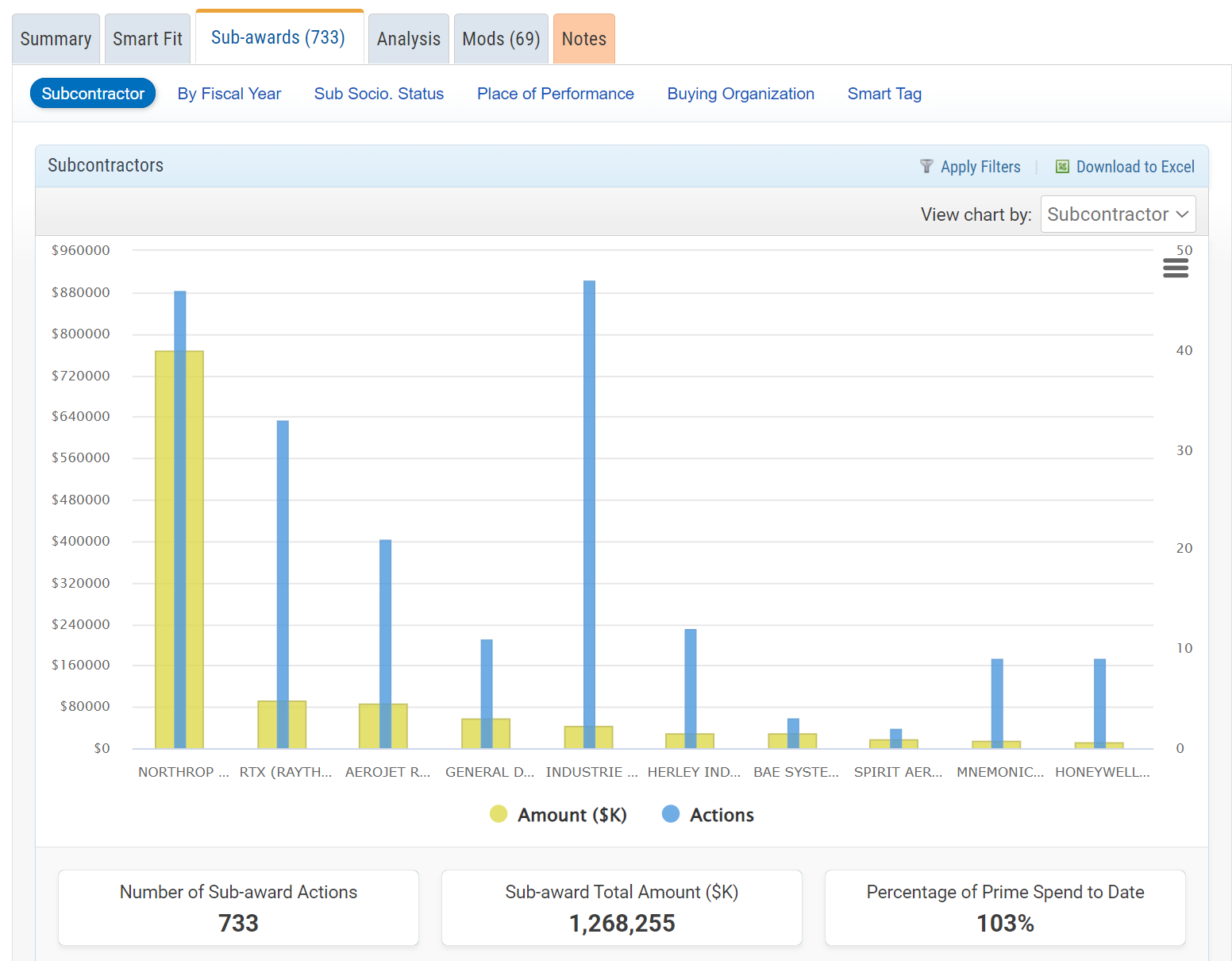Image resolution: width=1232 pixels, height=961 pixels.
Task: Toggle the Amount ($K) legend series
Action: [559, 815]
